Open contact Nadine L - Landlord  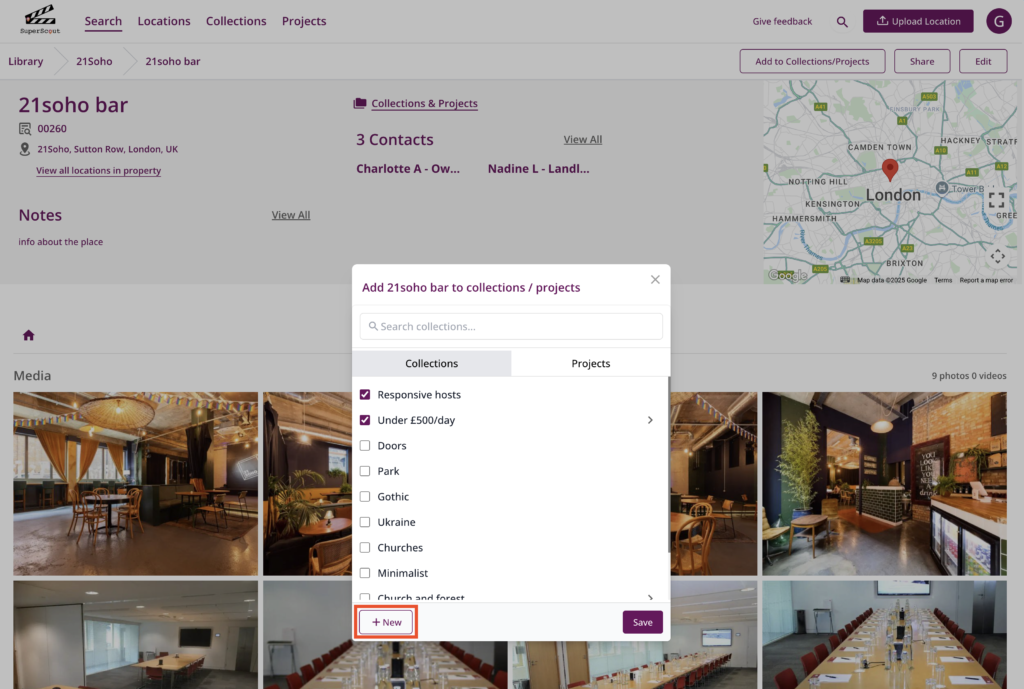[x=538, y=168]
